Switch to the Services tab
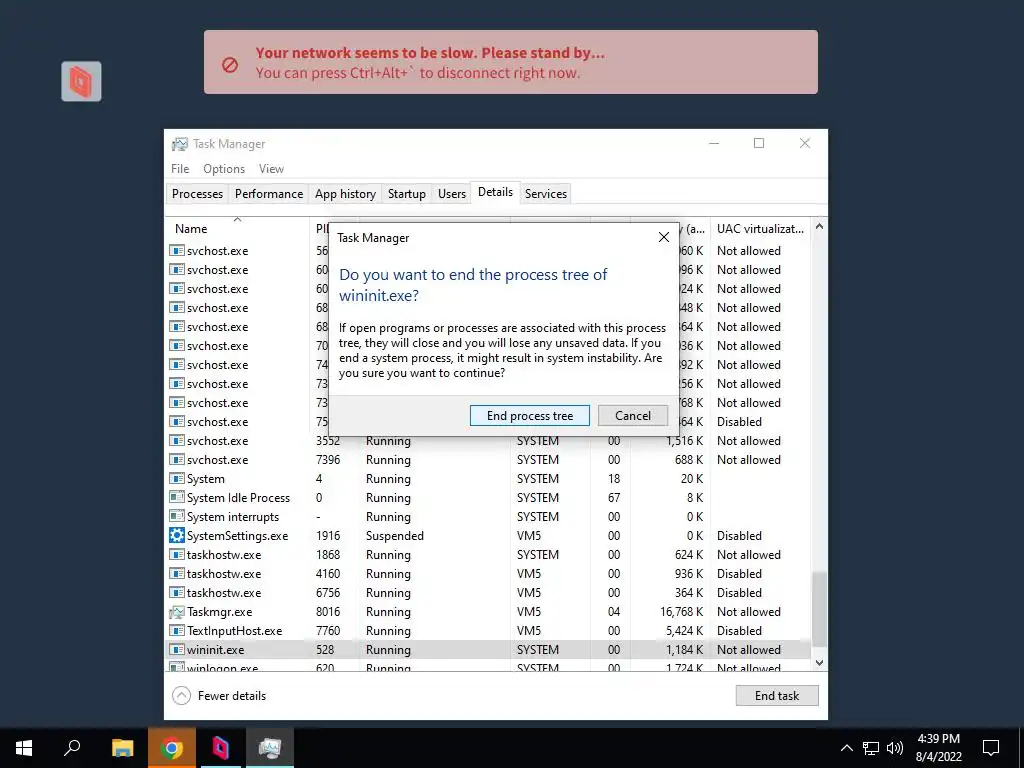The height and width of the screenshot is (768, 1024). [x=545, y=193]
